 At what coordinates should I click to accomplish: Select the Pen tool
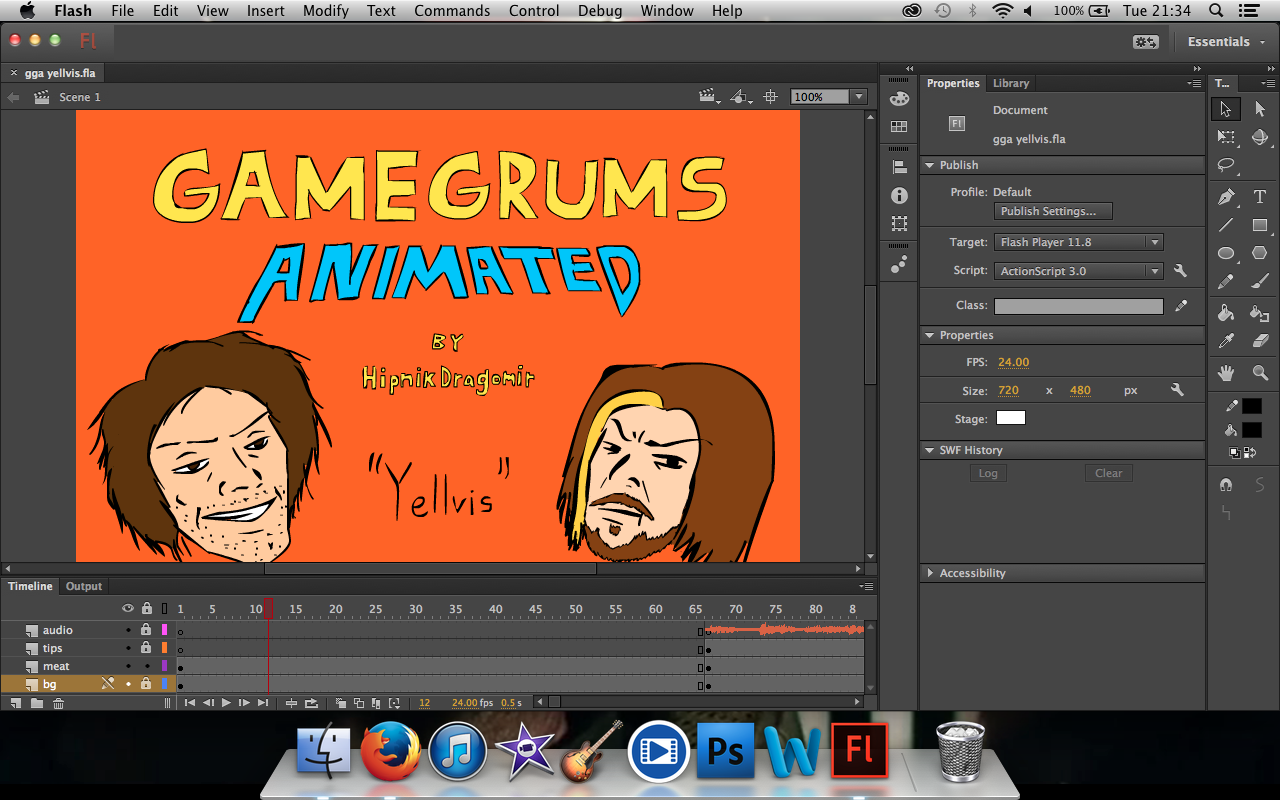[1226, 196]
